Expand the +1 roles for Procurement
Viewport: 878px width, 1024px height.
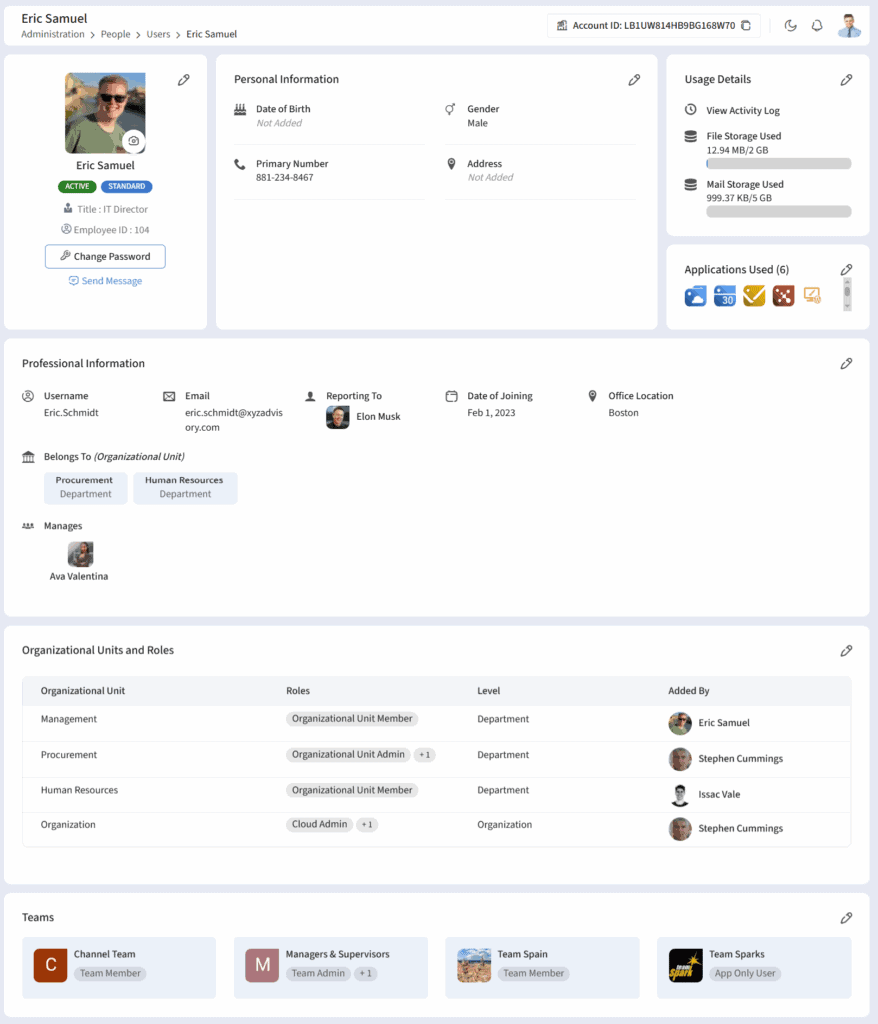[x=425, y=755]
